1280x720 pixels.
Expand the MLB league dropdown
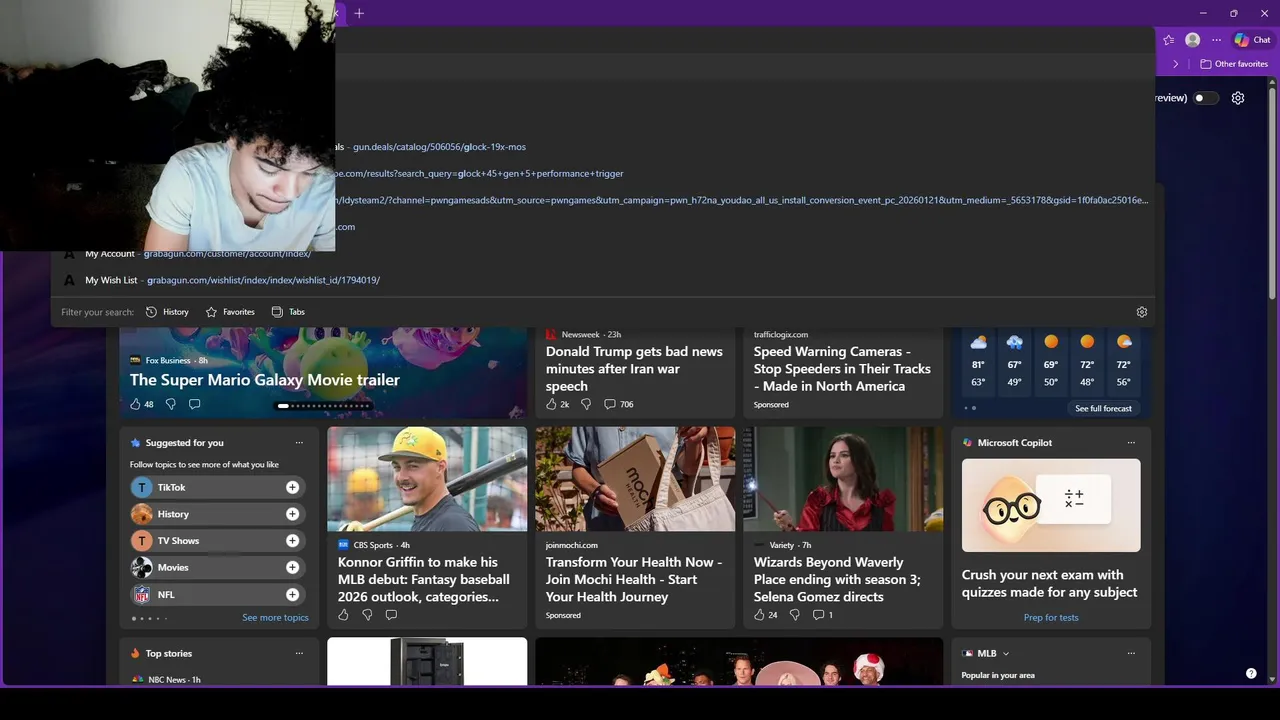pos(1006,654)
